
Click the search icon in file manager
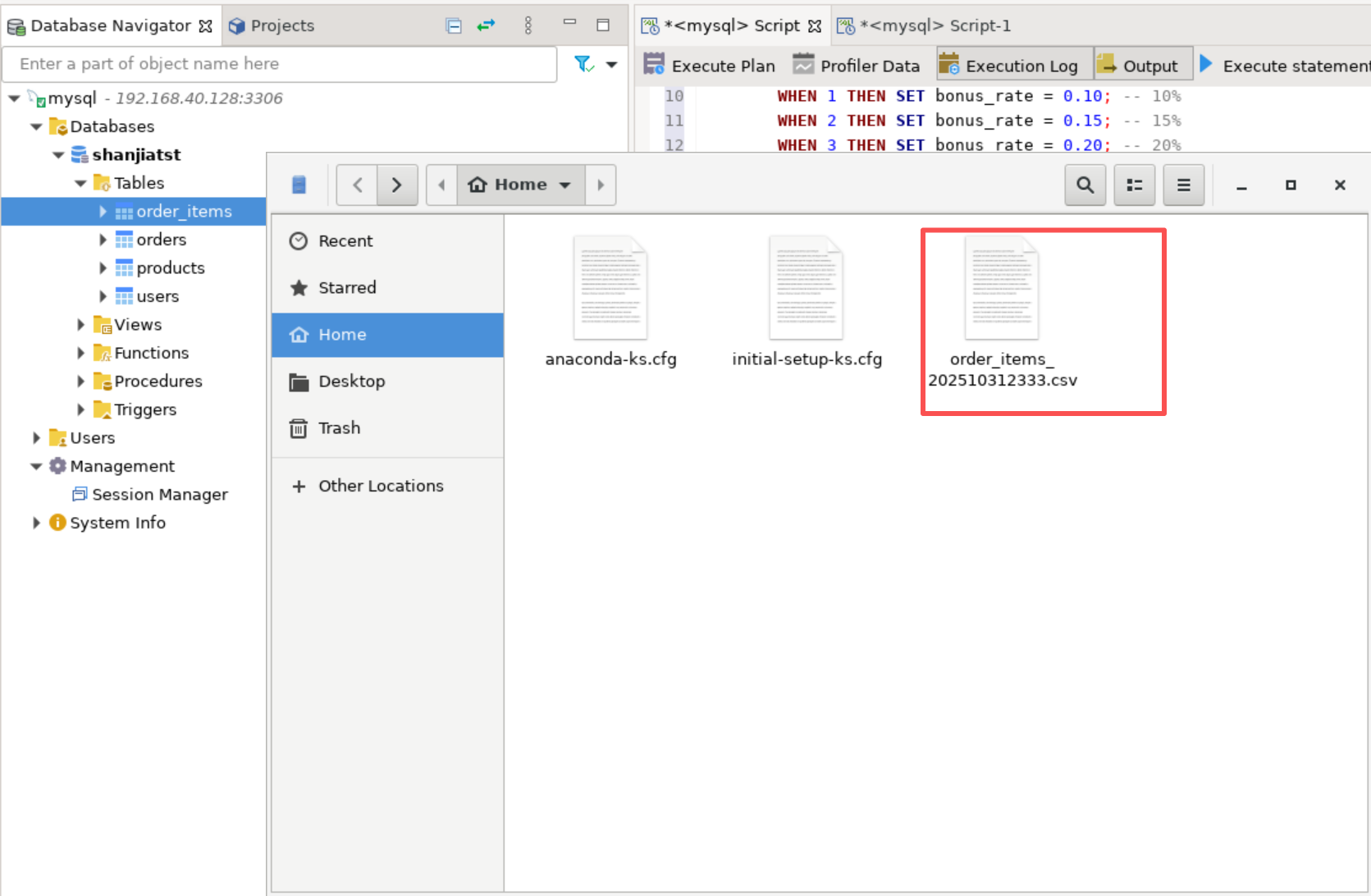1085,185
